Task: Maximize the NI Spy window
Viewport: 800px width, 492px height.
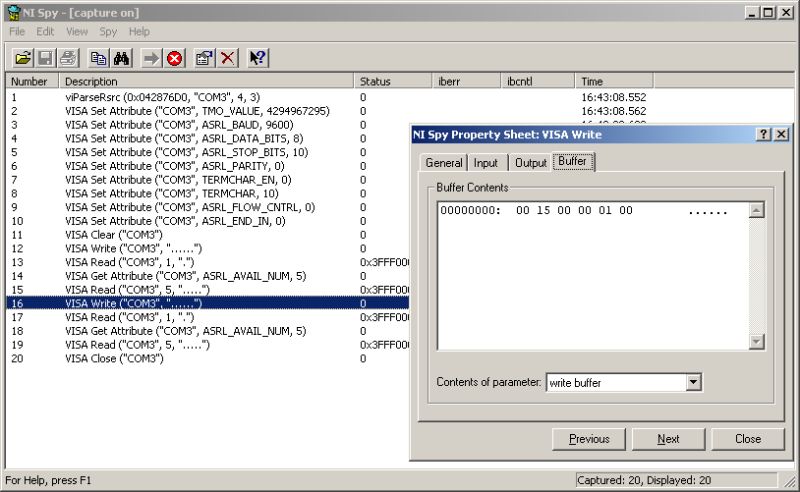Action: [x=768, y=13]
